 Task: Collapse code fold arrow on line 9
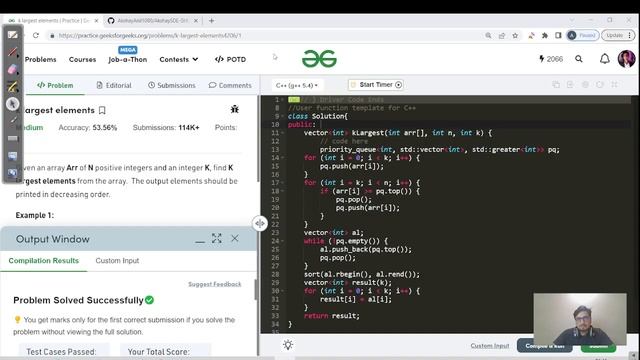point(283,116)
